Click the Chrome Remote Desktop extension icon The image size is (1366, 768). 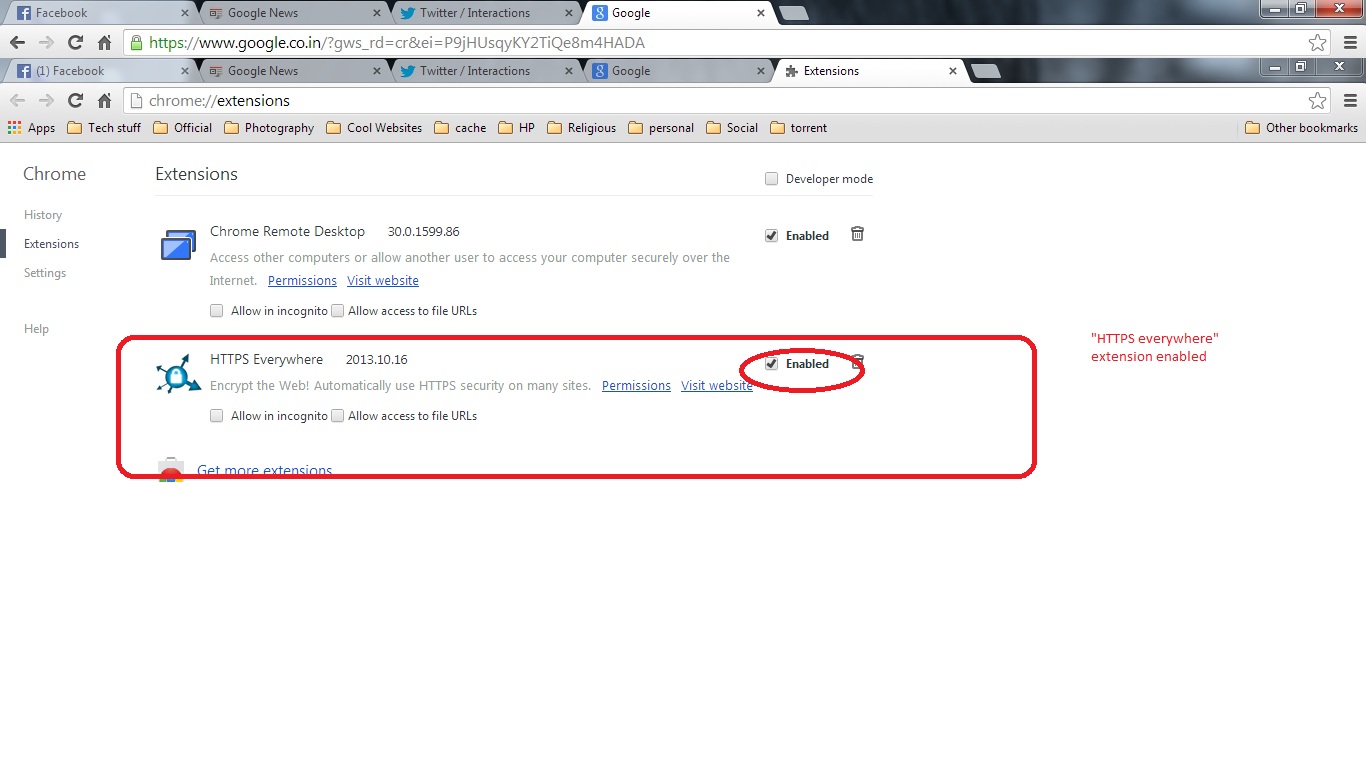[x=178, y=245]
